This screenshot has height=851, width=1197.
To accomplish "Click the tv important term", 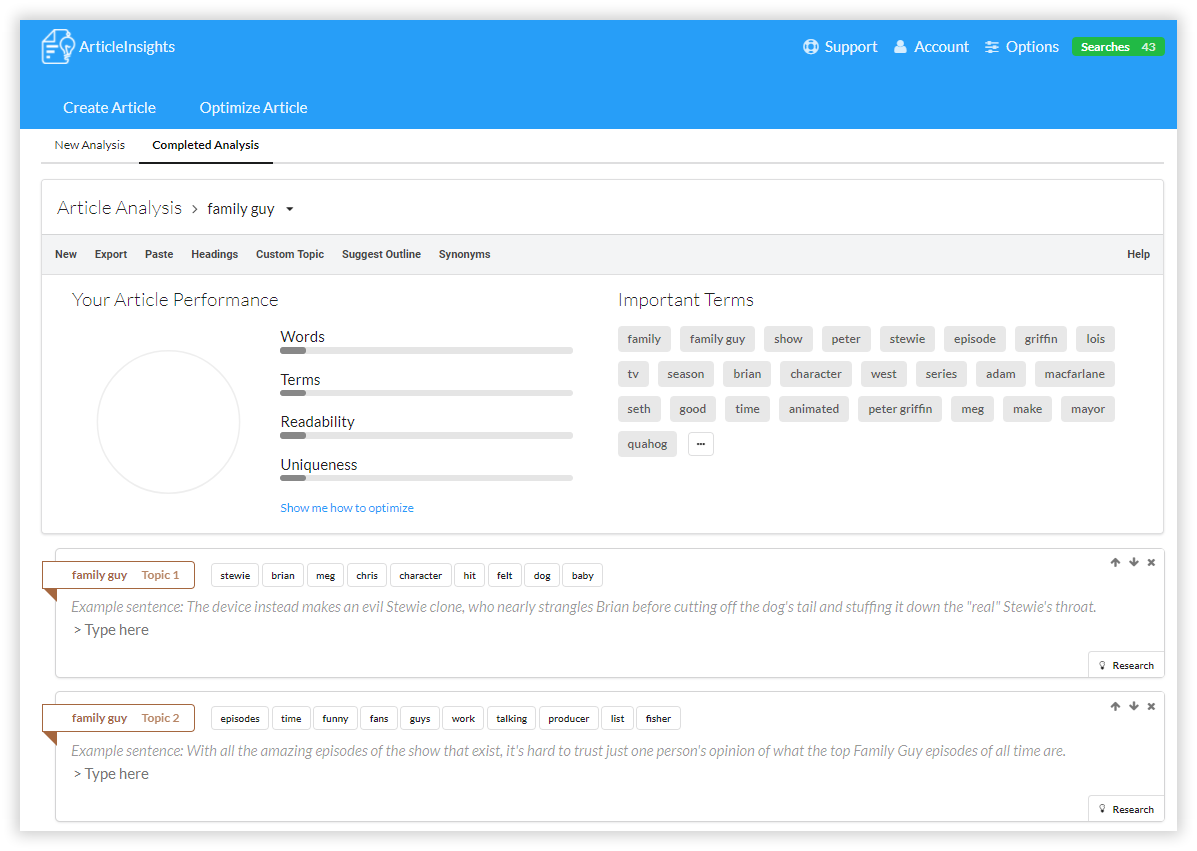I will 633,374.
